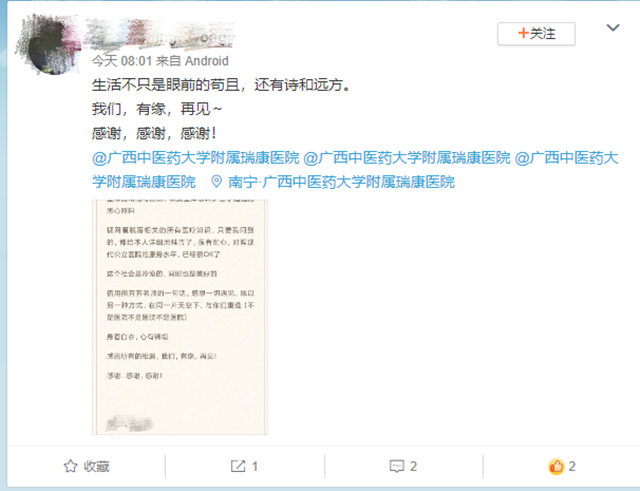
Task: Click first @广西中医药大学附属瑞康医院 mention
Action: [196, 158]
